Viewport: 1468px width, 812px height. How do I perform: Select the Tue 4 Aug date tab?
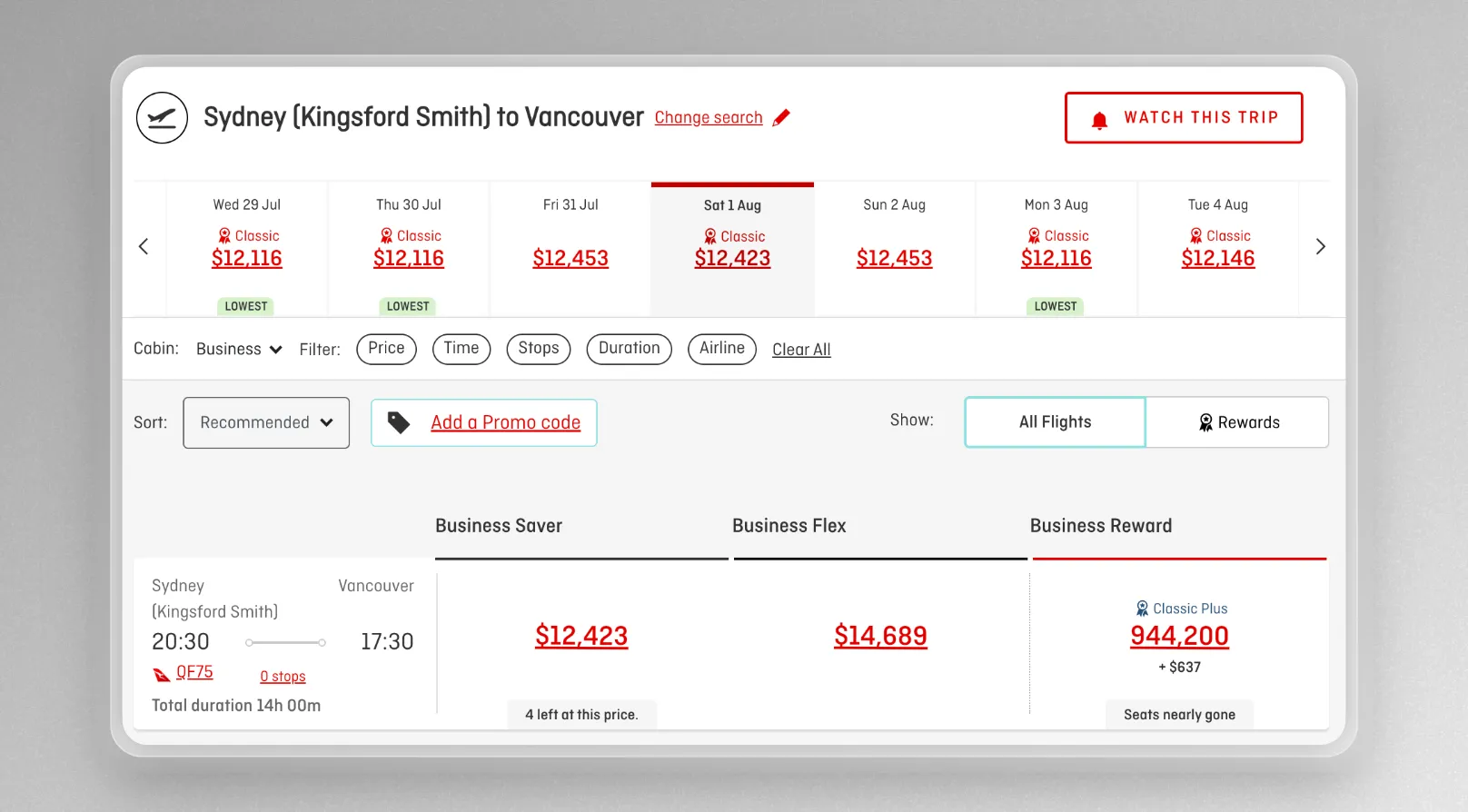(1218, 249)
